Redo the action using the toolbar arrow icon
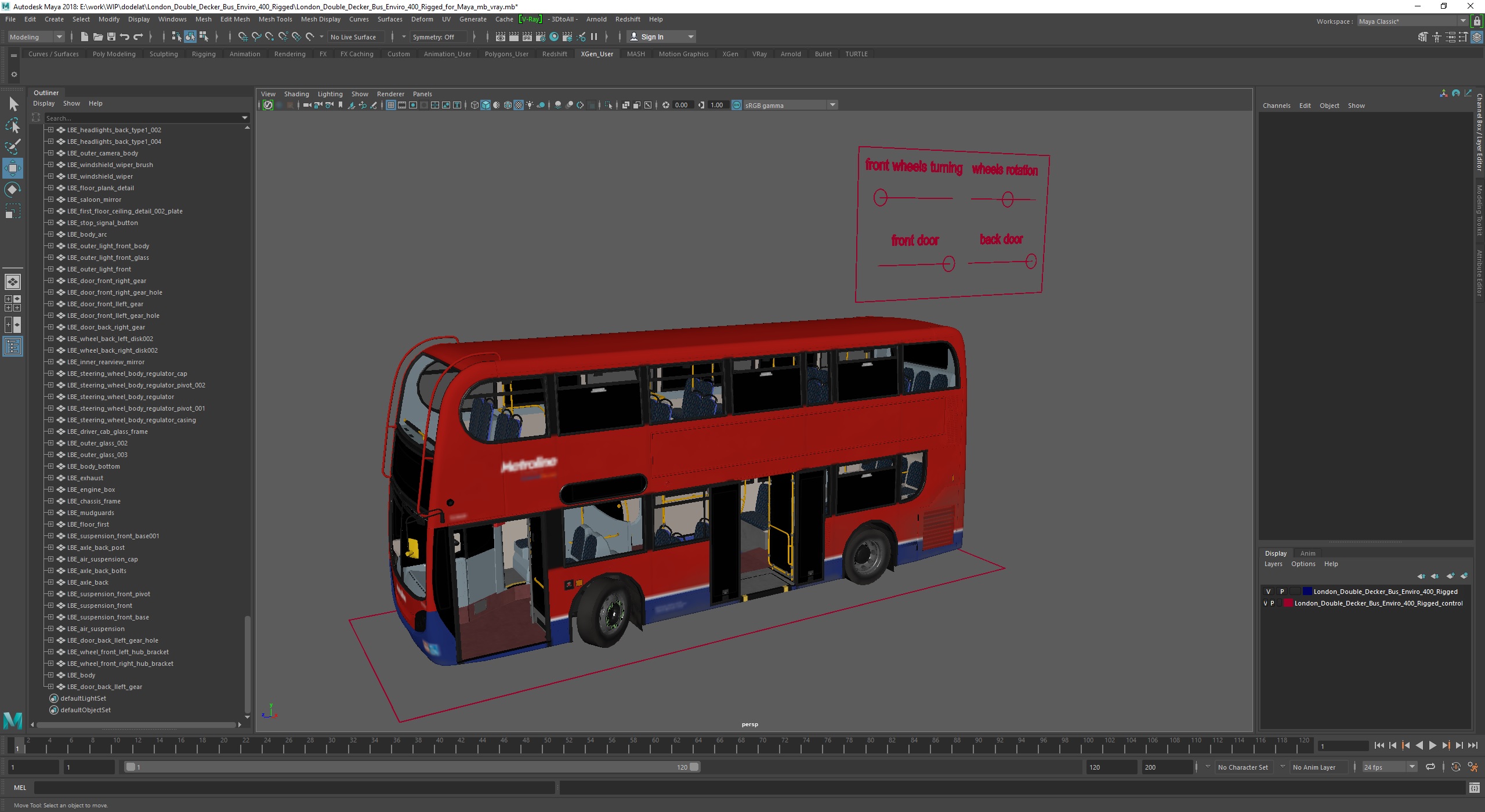The width and height of the screenshot is (1485, 812). [x=138, y=37]
